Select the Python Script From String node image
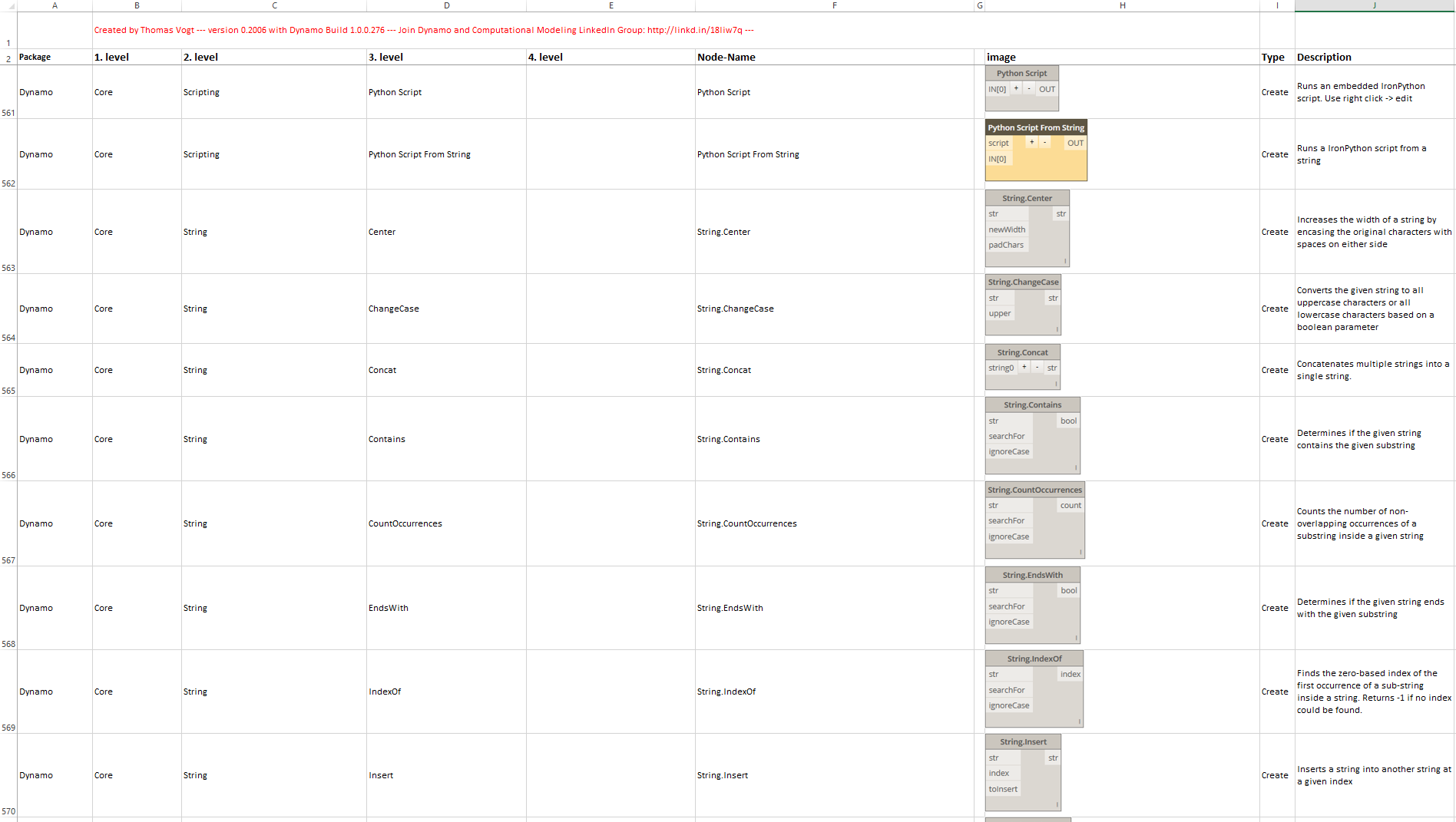 coord(1035,150)
